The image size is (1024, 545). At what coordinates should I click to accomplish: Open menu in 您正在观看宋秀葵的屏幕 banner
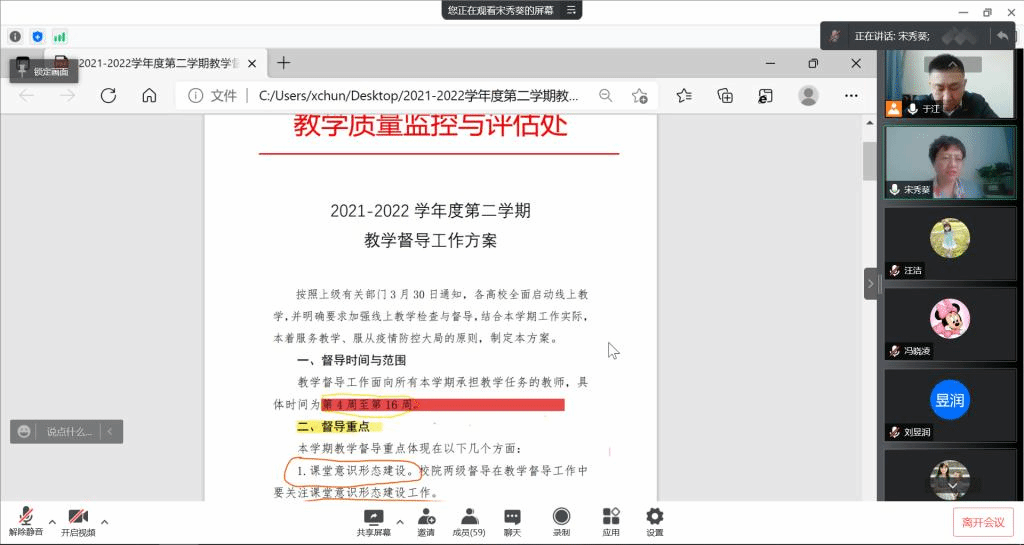(x=570, y=10)
